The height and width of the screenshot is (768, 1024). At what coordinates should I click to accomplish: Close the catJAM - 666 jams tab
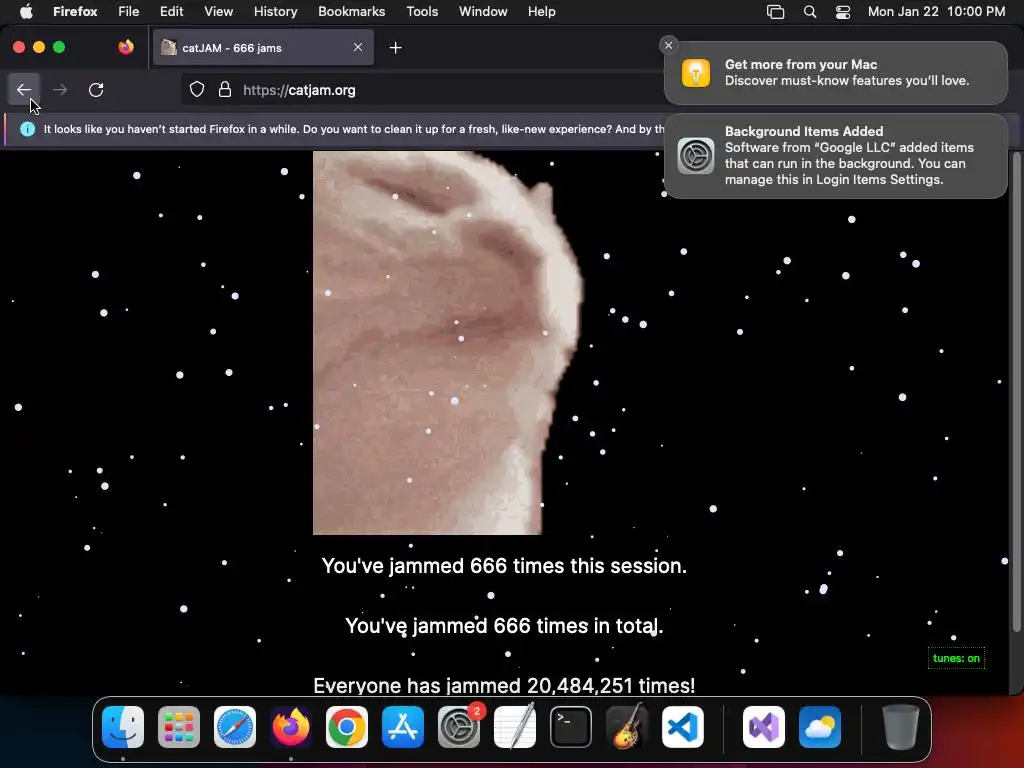coord(358,47)
